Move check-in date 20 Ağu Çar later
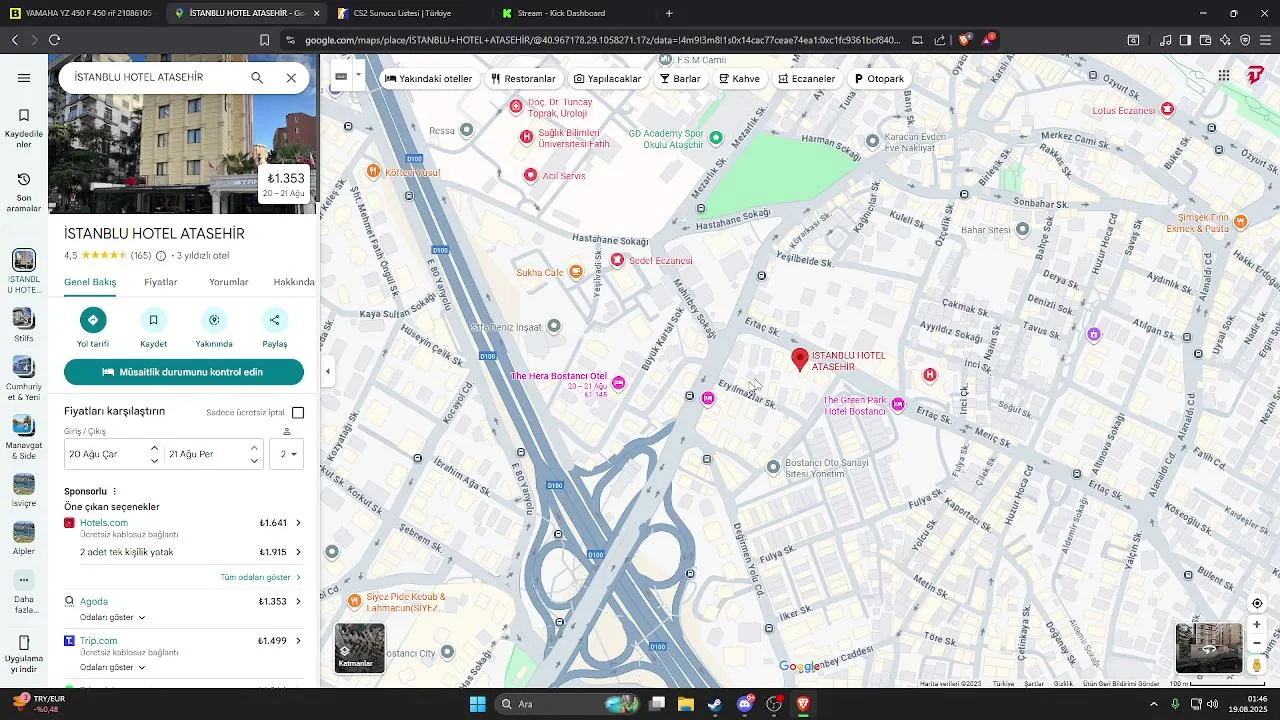This screenshot has width=1280, height=720. (x=154, y=448)
